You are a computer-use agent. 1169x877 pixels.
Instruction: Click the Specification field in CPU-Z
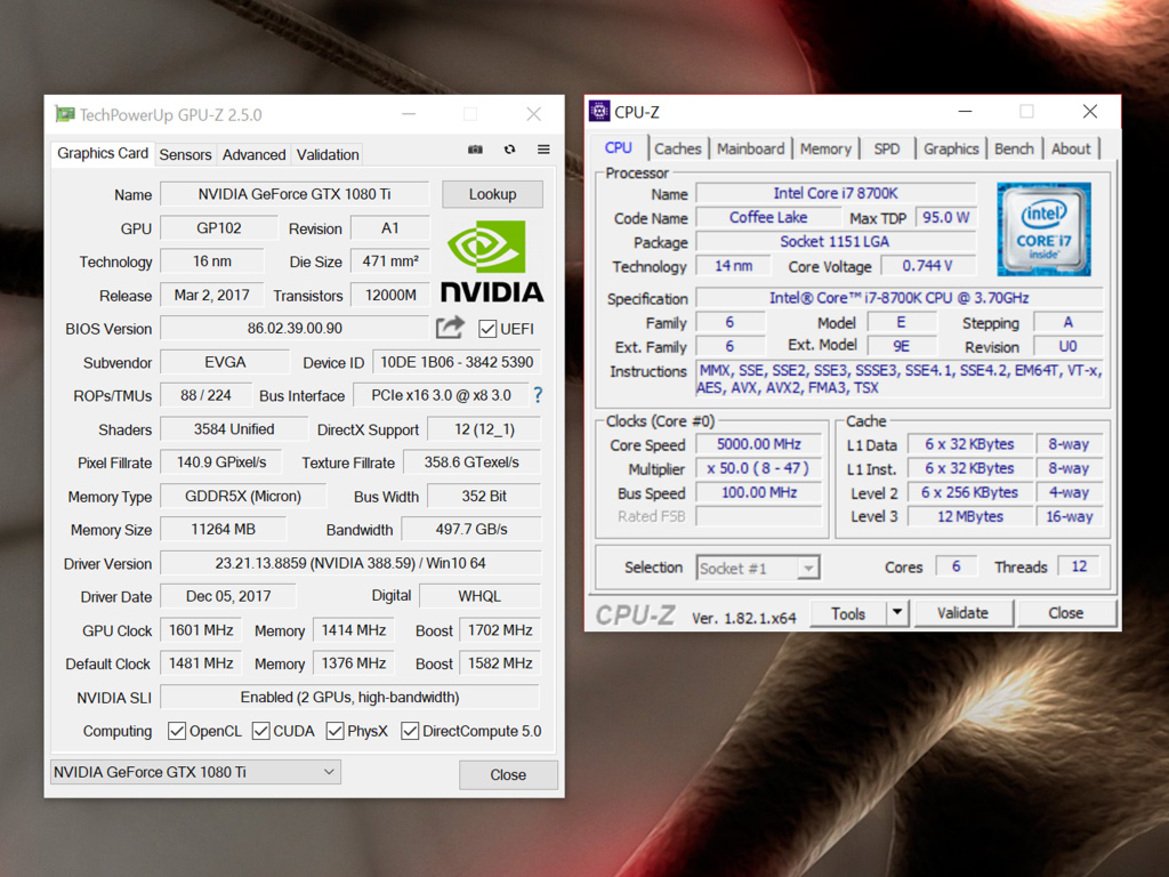(898, 298)
